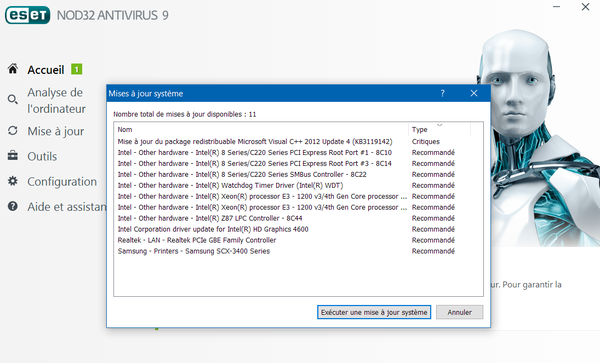Go to Mise à jour in the sidebar
Viewport: 600px width, 363px height.
[55, 131]
